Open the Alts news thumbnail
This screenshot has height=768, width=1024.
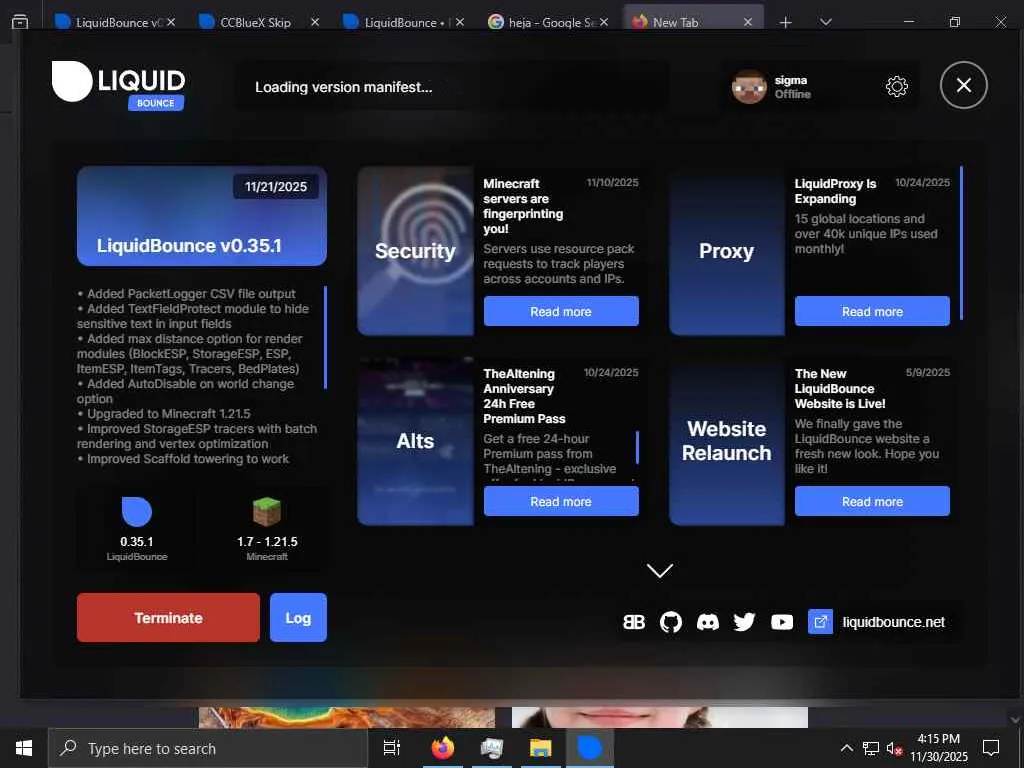(x=415, y=441)
